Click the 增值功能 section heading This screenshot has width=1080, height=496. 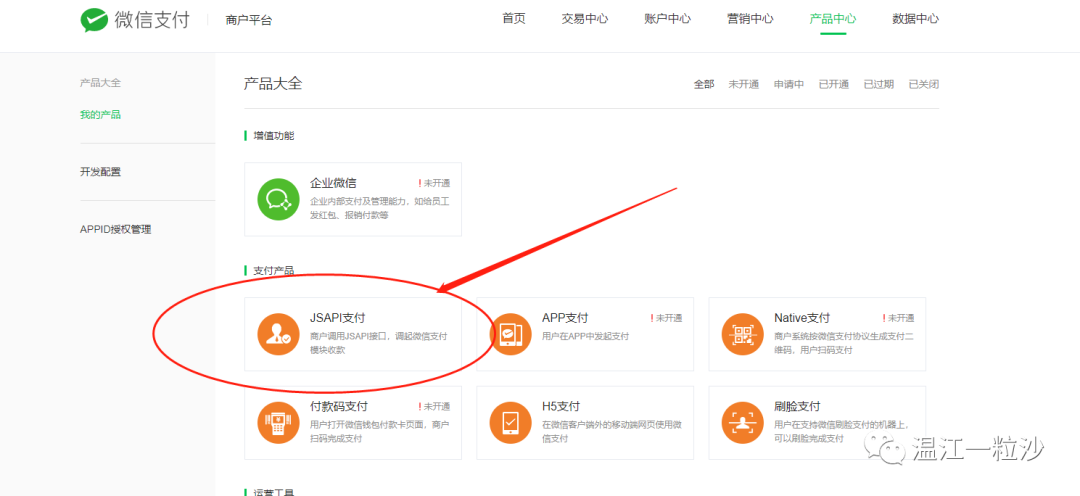pyautogui.click(x=273, y=136)
